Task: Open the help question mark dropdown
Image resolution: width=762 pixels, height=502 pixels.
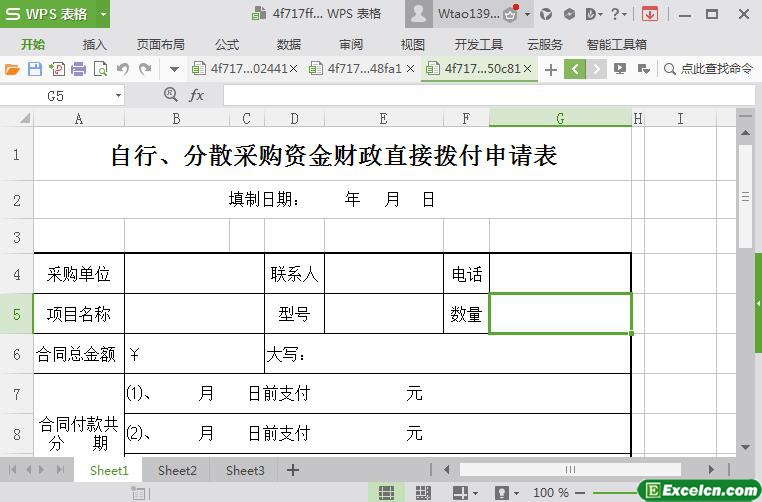Action: 618,14
